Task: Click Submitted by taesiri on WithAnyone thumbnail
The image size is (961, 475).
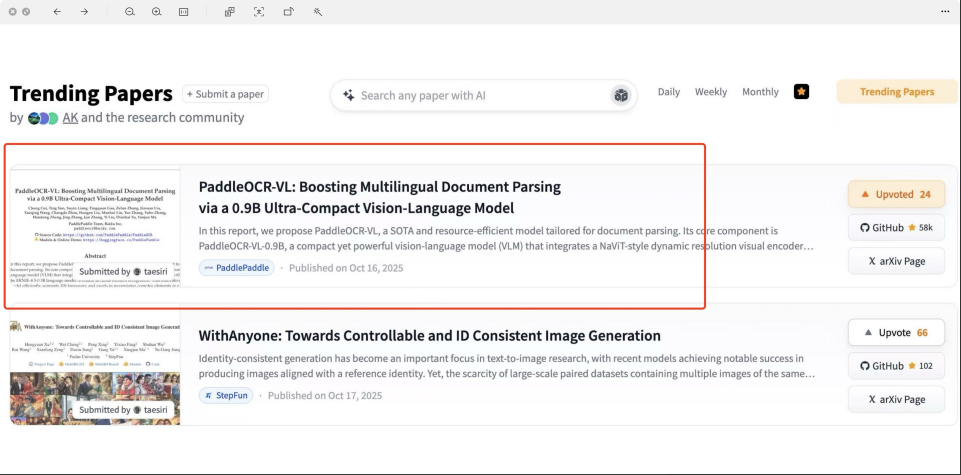Action: (x=123, y=409)
